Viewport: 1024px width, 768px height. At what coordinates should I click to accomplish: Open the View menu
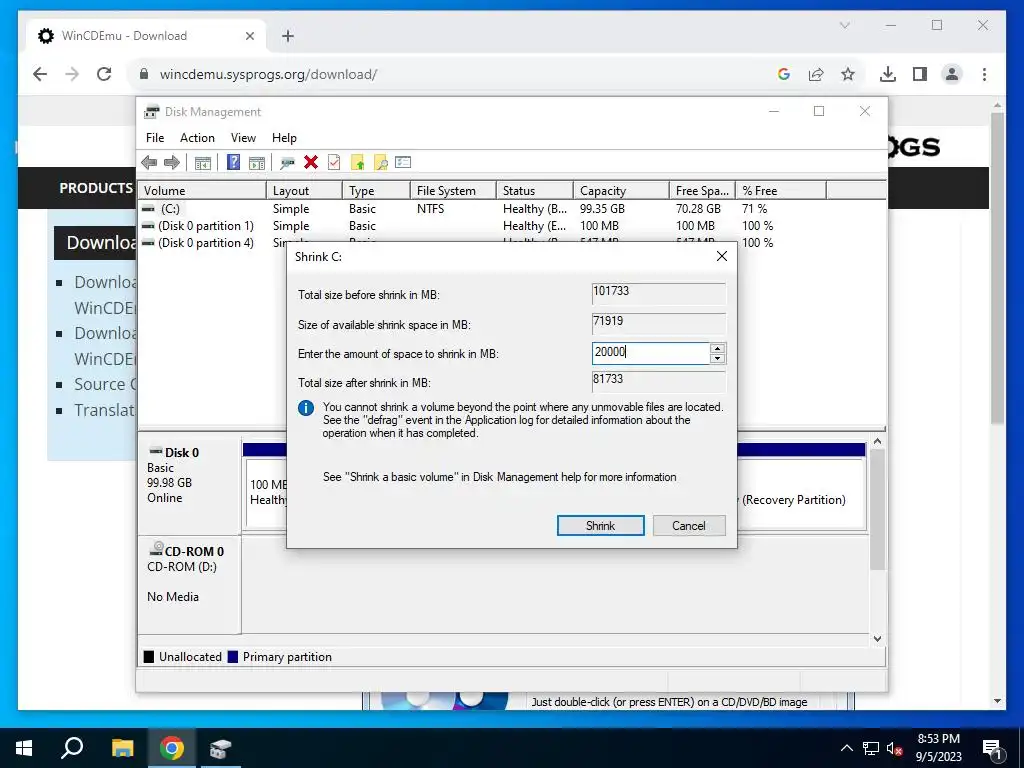pos(243,138)
